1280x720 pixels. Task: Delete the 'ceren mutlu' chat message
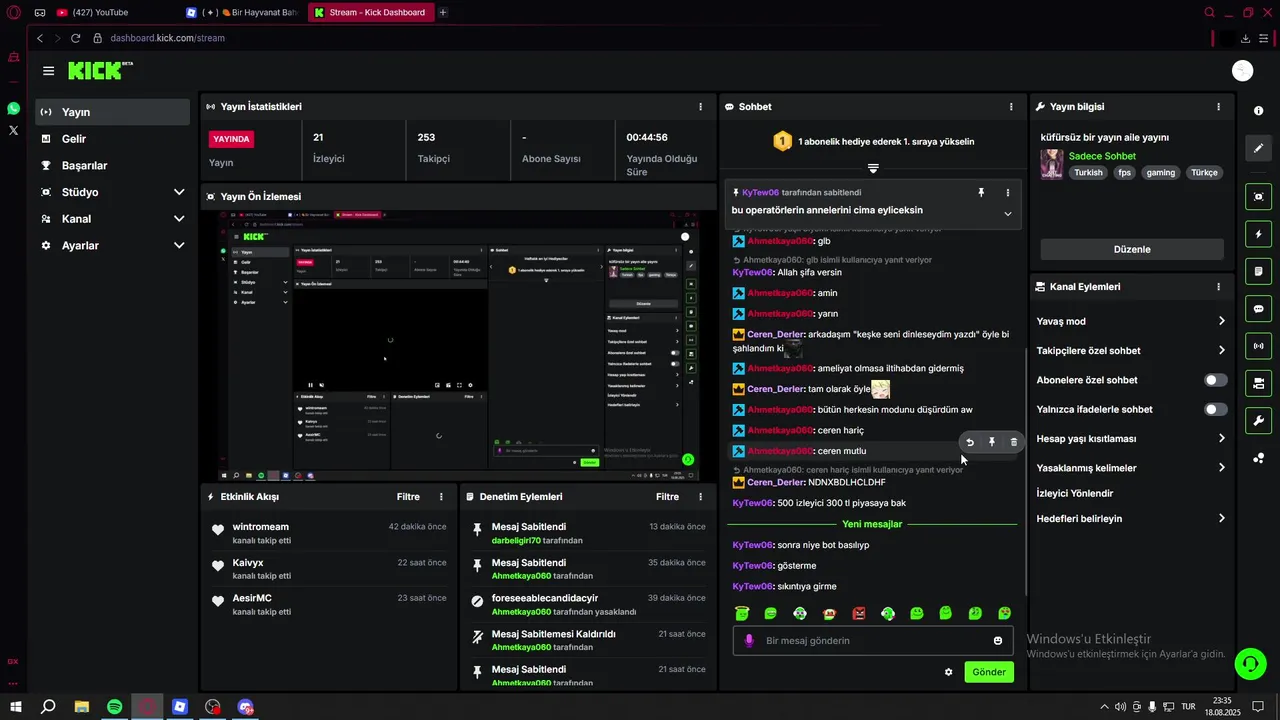tap(1014, 442)
